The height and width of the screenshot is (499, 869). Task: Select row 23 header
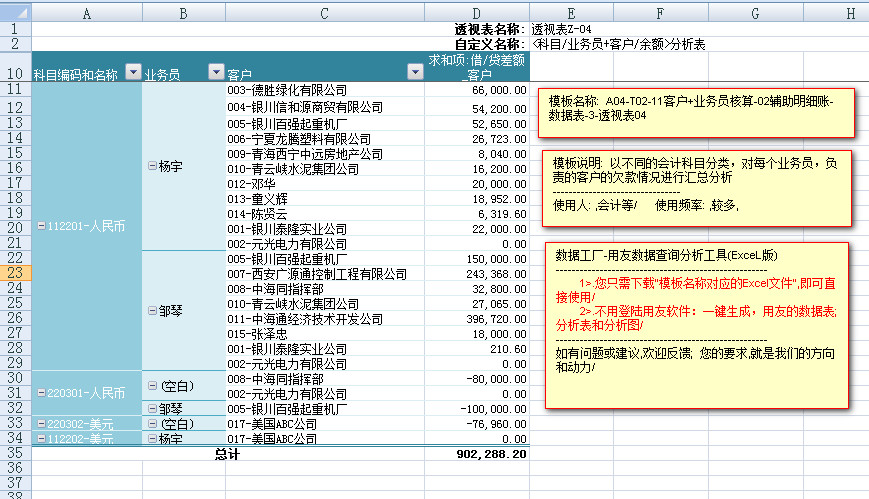(15, 273)
